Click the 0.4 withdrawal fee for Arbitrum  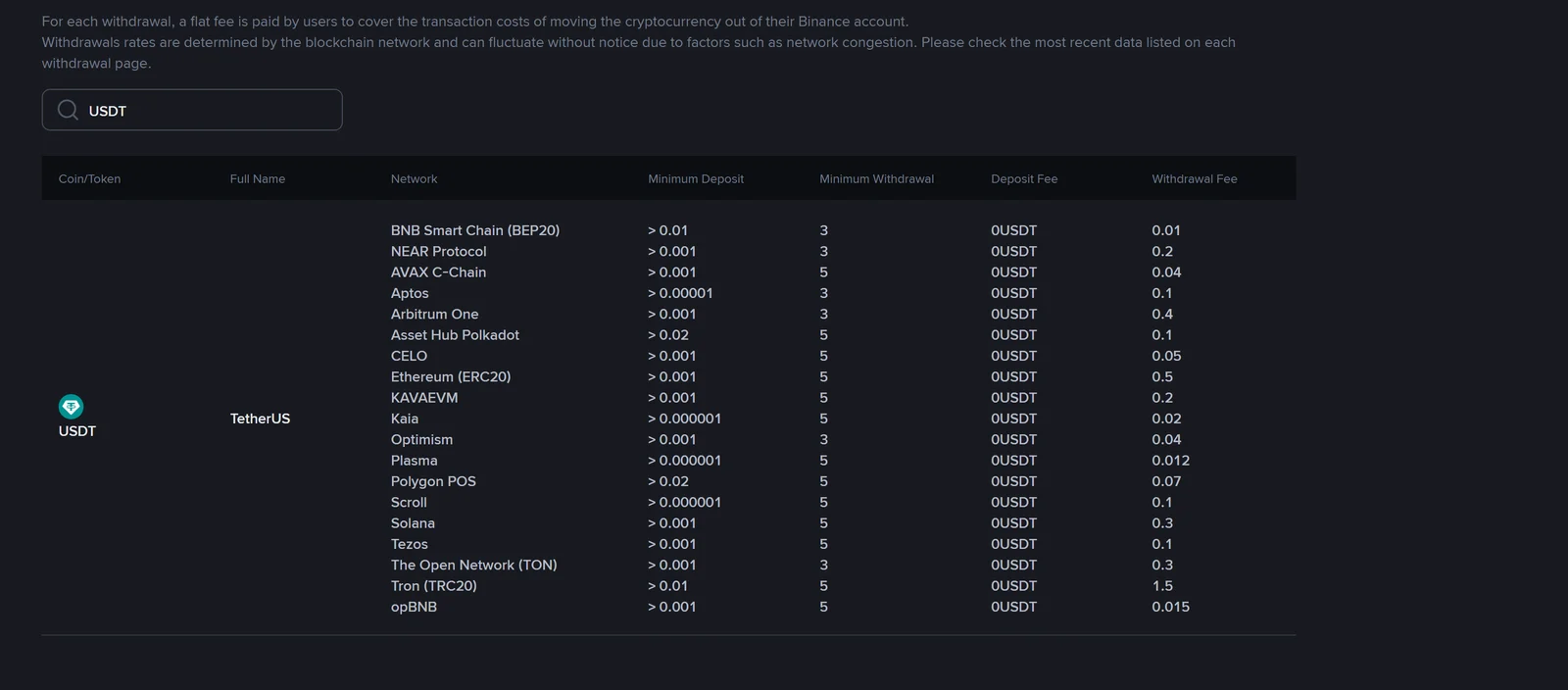point(1162,314)
